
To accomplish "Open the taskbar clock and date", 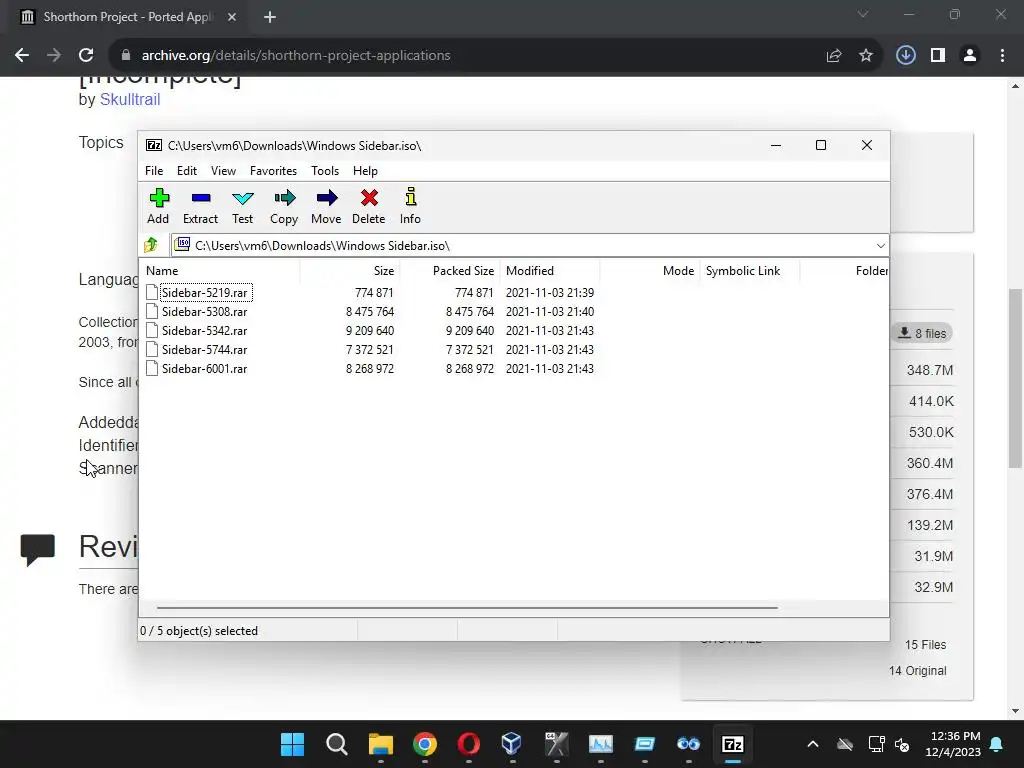I will (x=953, y=744).
